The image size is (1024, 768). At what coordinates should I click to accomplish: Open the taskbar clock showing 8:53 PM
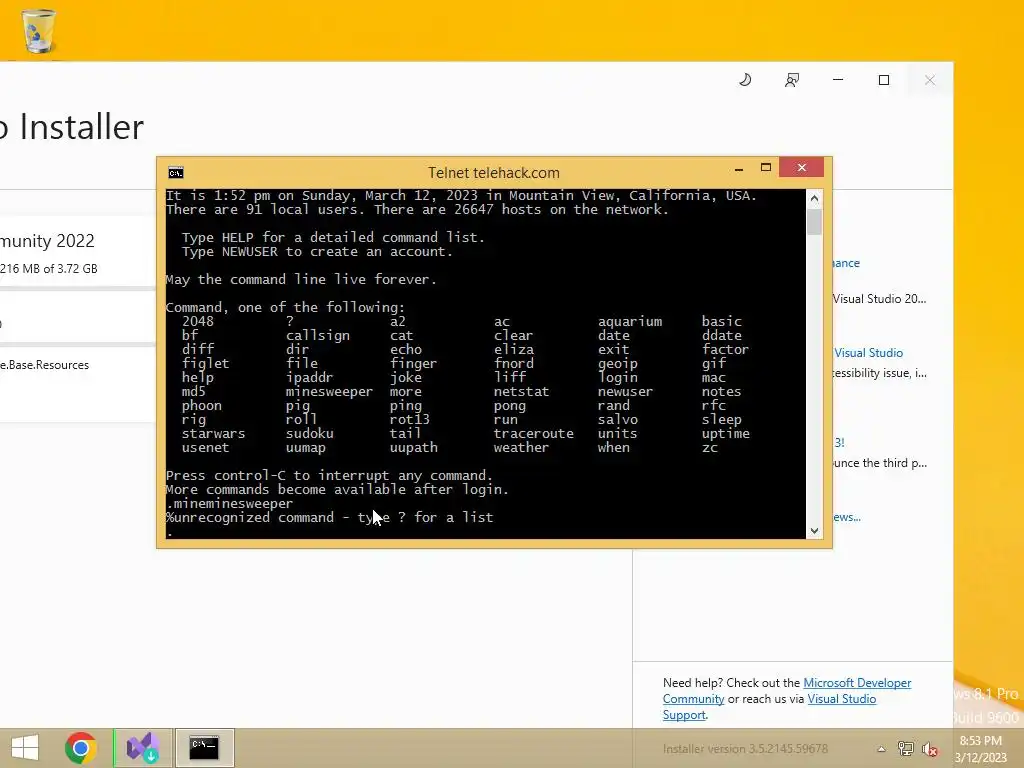[x=981, y=749]
